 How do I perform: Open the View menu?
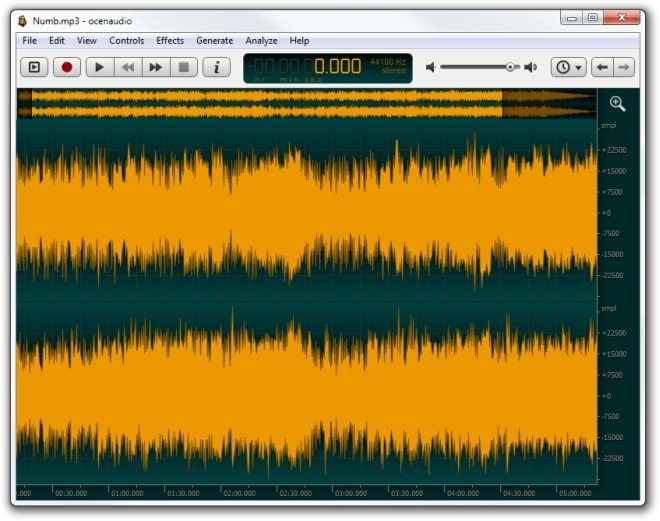tap(87, 41)
